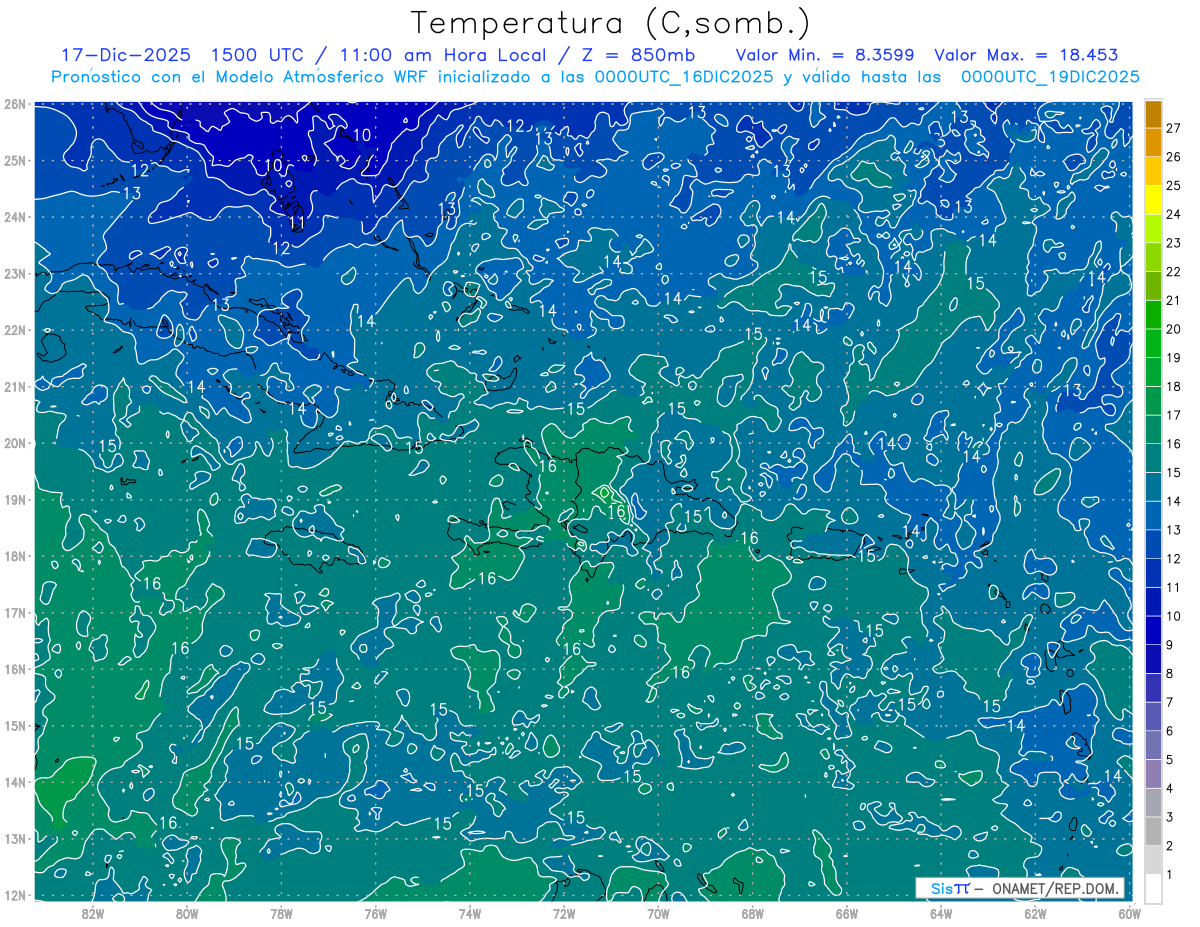The height and width of the screenshot is (927, 1200).
Task: Click the '76W' longitude axis label
Action: 376,913
